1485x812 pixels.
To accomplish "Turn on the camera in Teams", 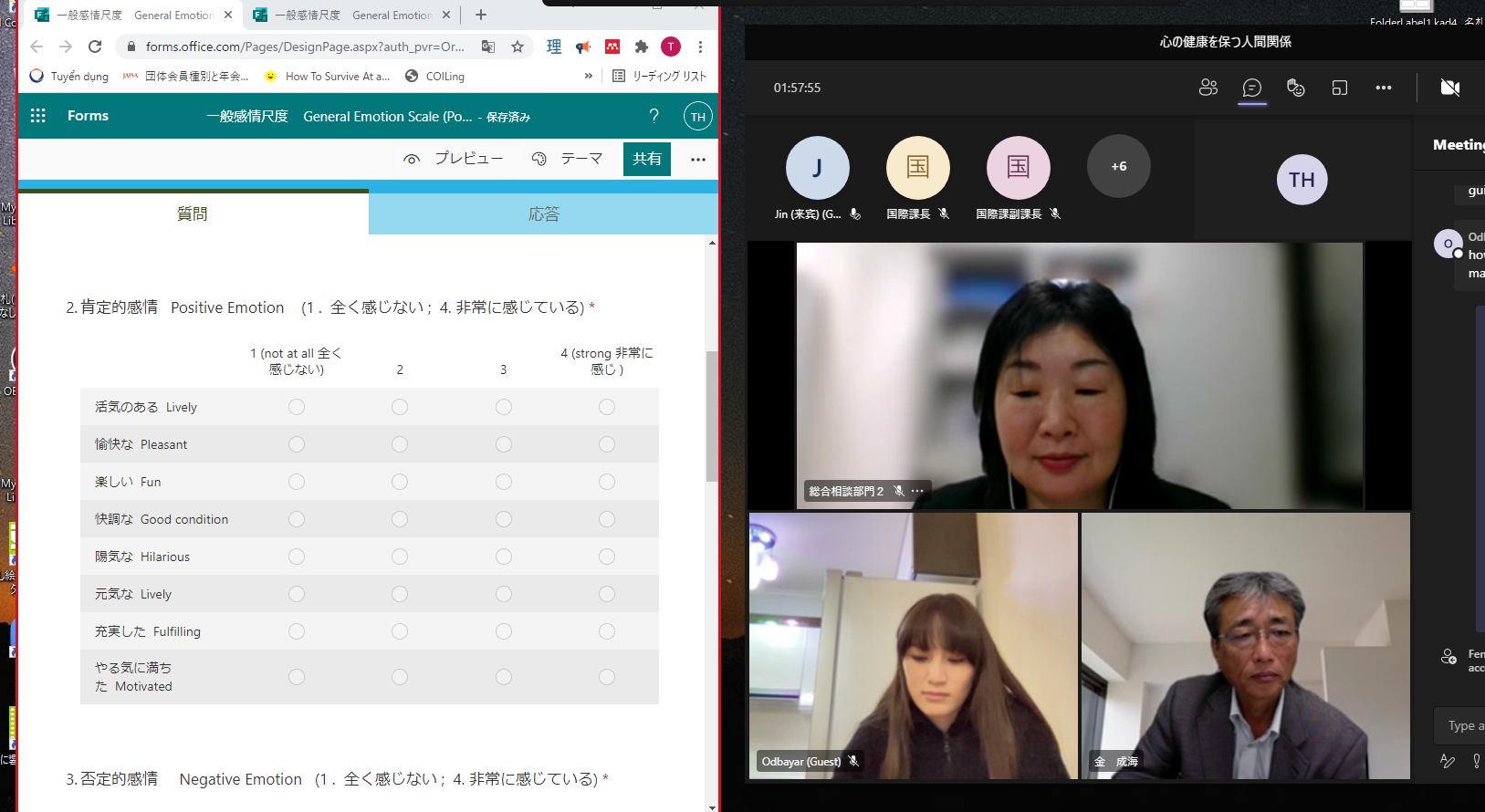I will [1449, 88].
